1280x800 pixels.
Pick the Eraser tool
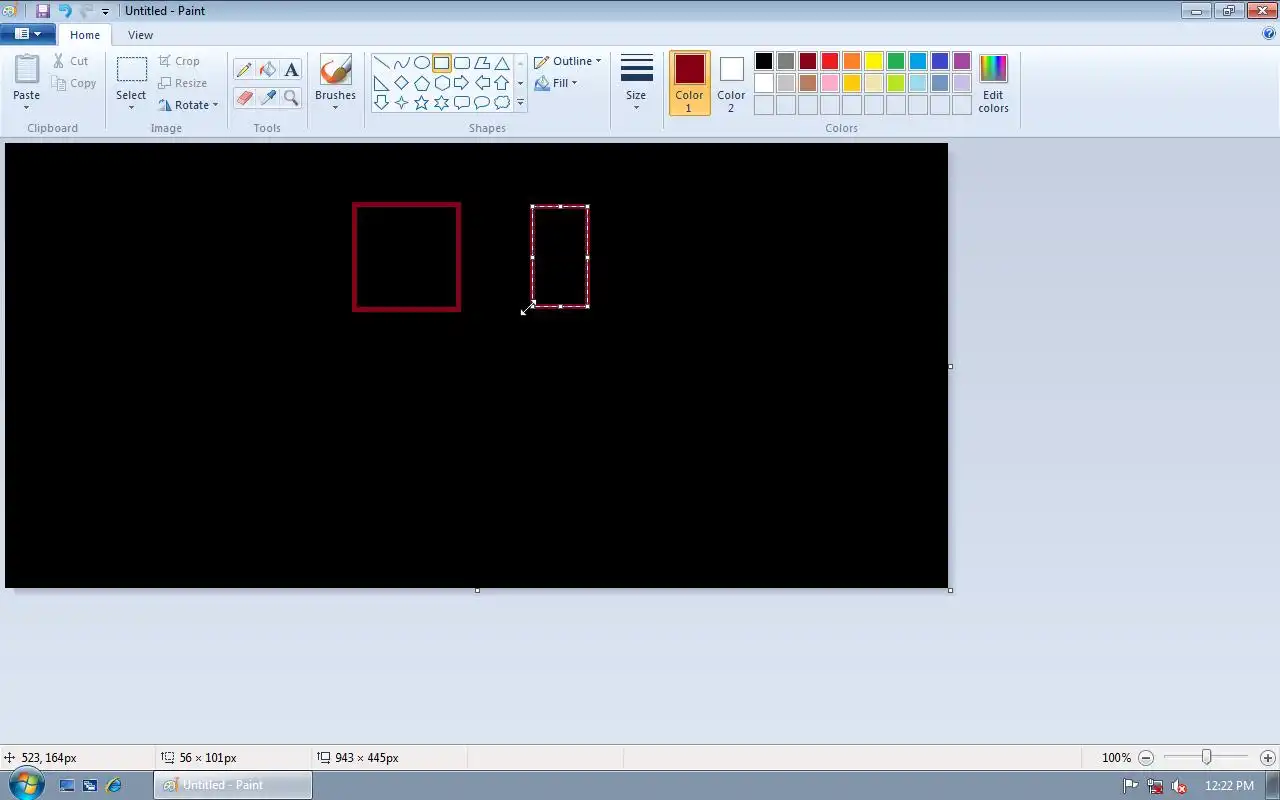(244, 97)
